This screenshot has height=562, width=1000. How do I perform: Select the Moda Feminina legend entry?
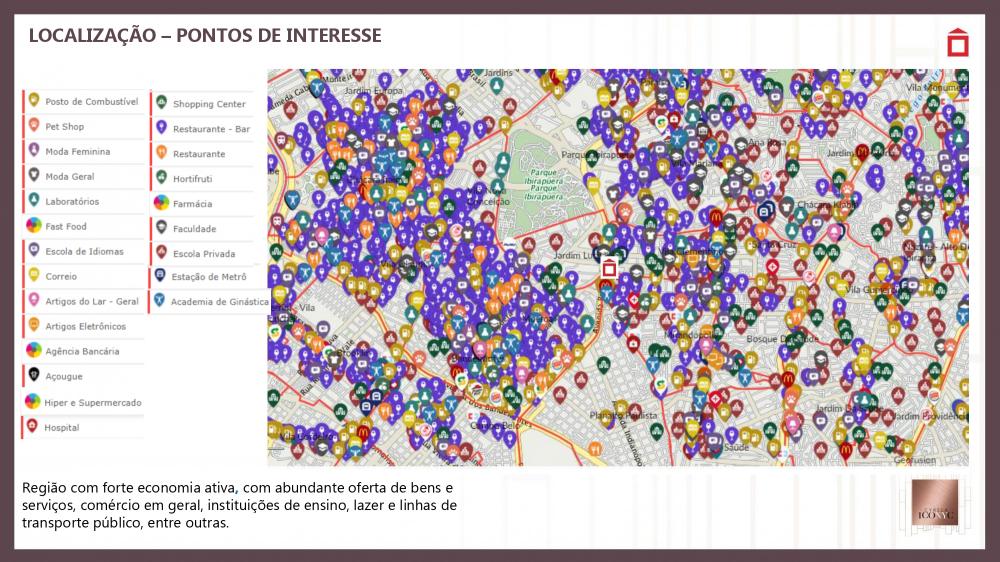(x=77, y=152)
